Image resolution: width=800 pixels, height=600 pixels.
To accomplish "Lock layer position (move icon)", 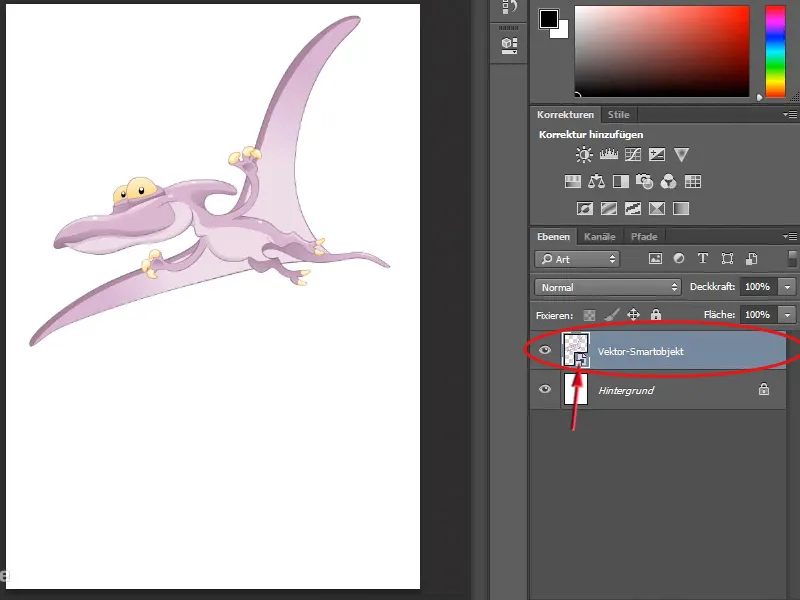I will point(633,315).
